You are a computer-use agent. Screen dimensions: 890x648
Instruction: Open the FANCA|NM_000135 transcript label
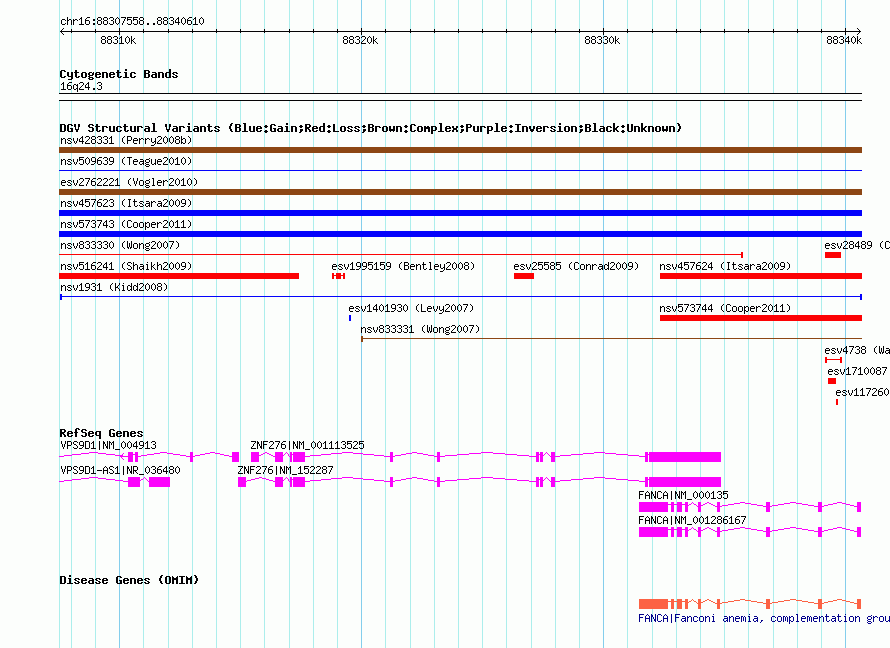pyautogui.click(x=683, y=495)
